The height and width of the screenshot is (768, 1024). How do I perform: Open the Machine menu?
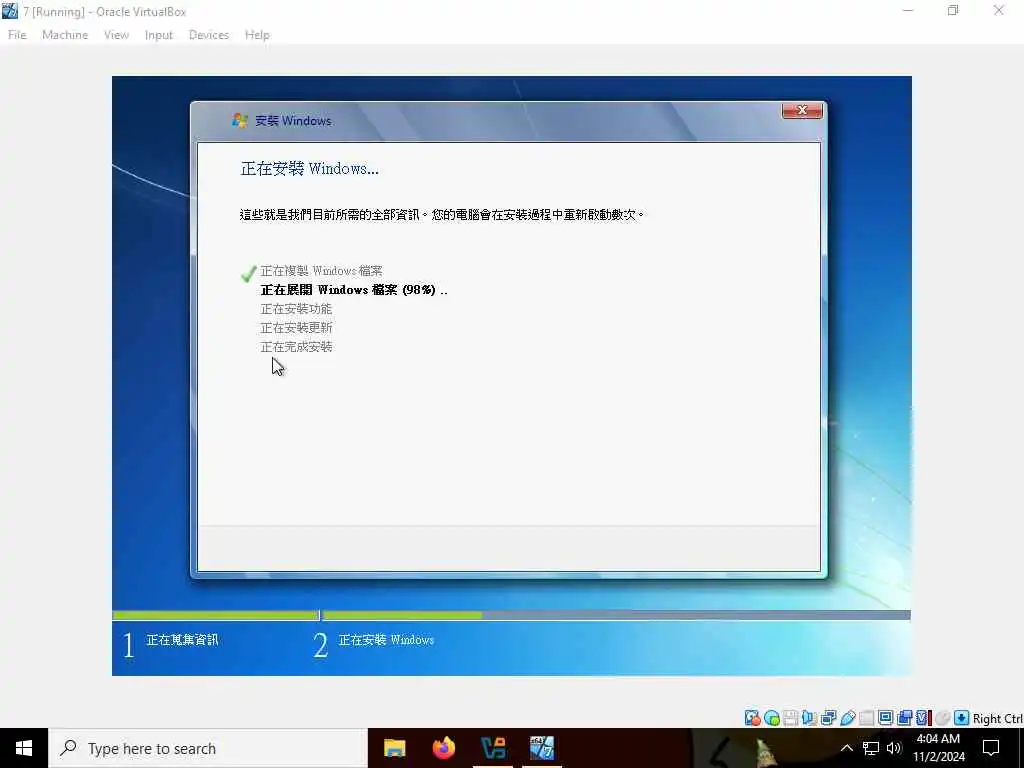point(65,35)
